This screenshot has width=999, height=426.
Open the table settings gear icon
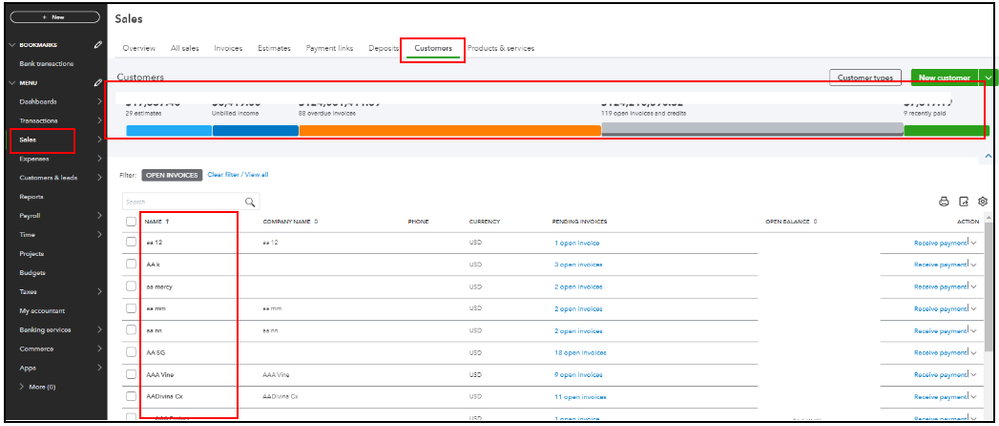coord(982,201)
